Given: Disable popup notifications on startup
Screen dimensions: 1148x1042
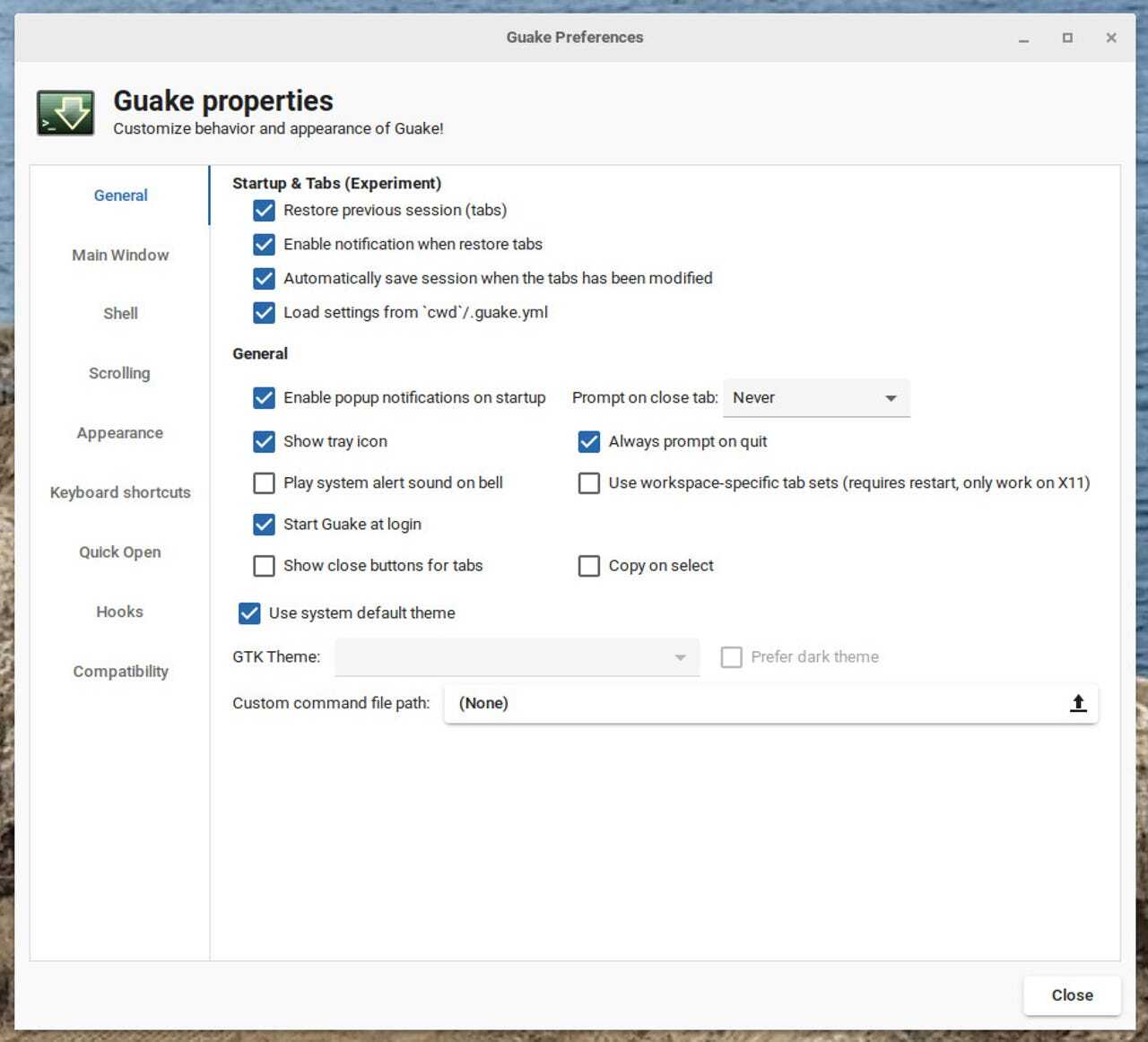Looking at the screenshot, I should click(264, 398).
